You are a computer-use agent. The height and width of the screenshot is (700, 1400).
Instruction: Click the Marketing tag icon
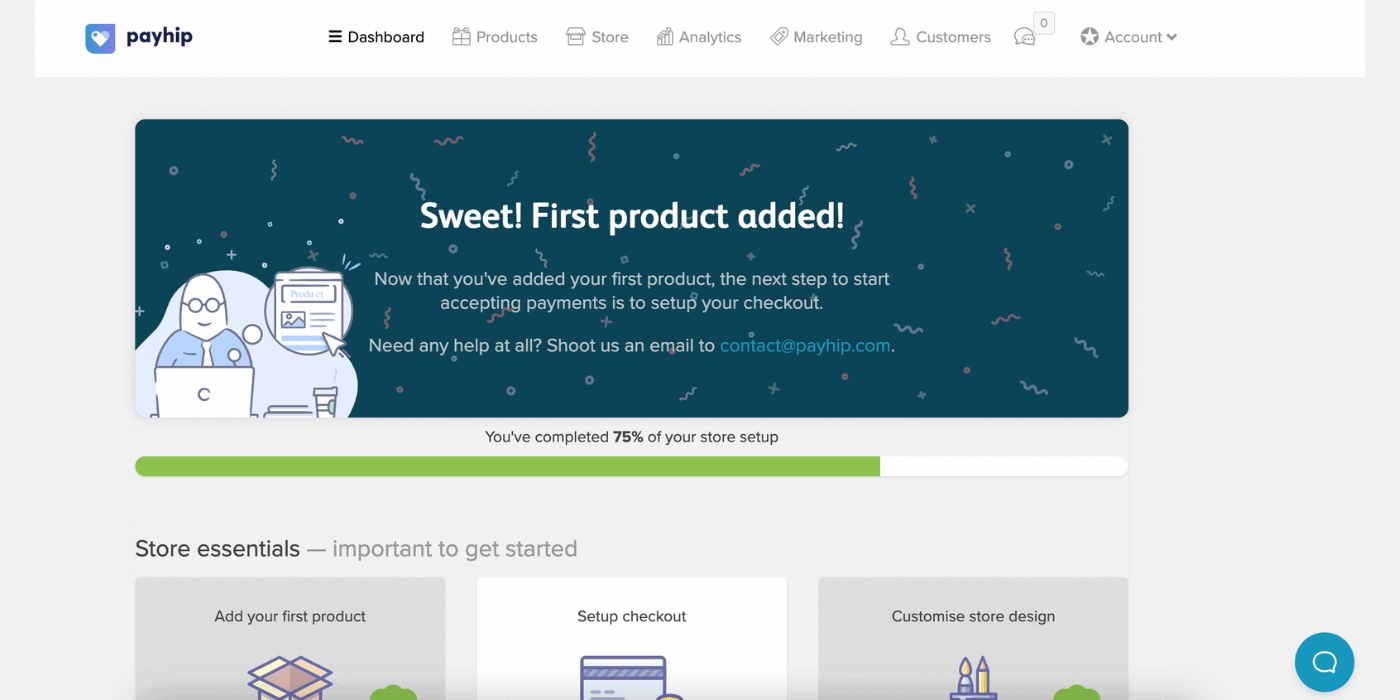pos(779,37)
